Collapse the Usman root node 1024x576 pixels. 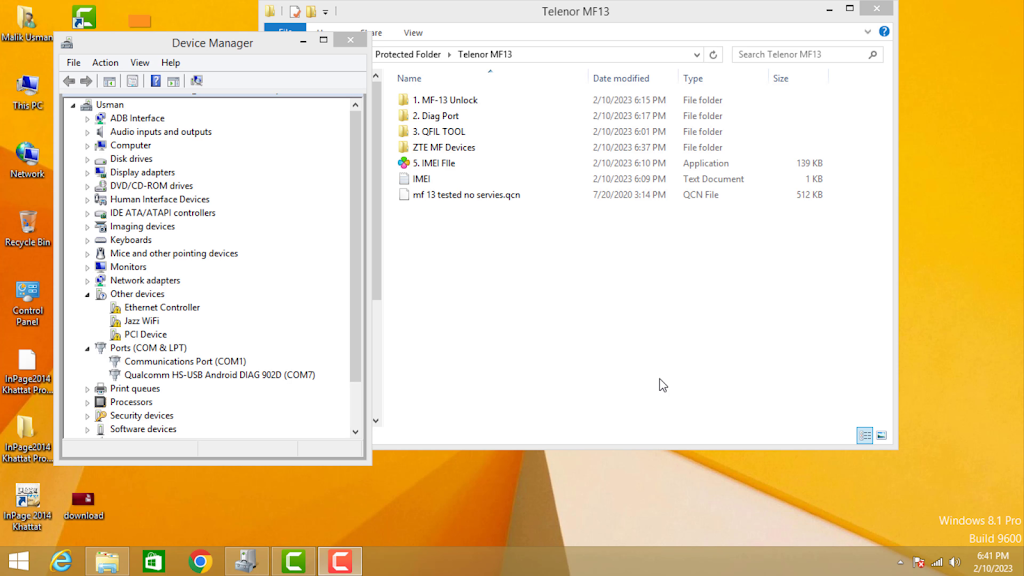(x=73, y=105)
